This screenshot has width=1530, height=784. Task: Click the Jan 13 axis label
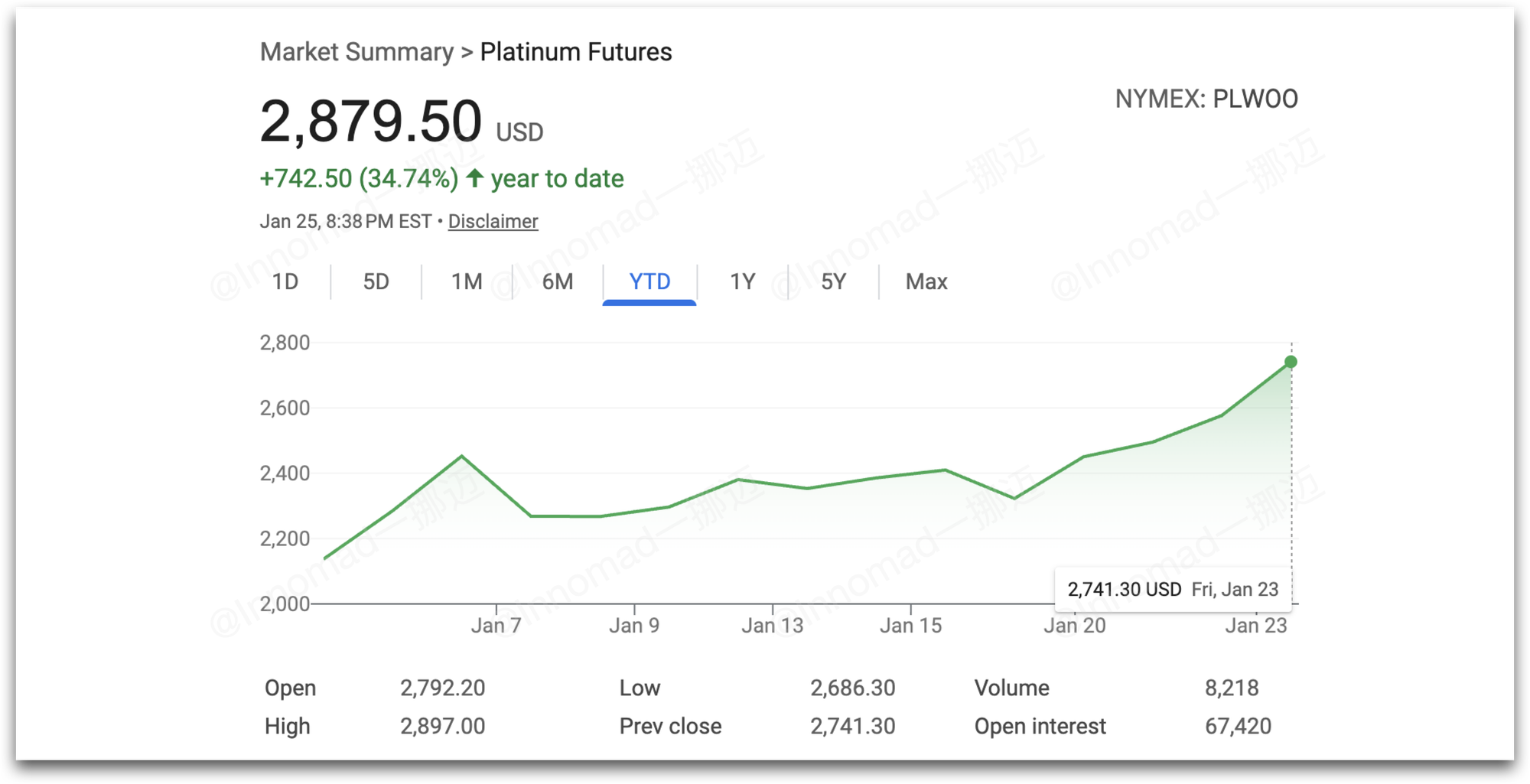pyautogui.click(x=772, y=626)
